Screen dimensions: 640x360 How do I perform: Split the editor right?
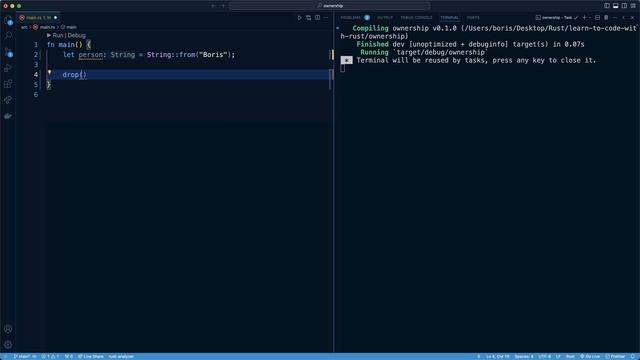[318, 18]
